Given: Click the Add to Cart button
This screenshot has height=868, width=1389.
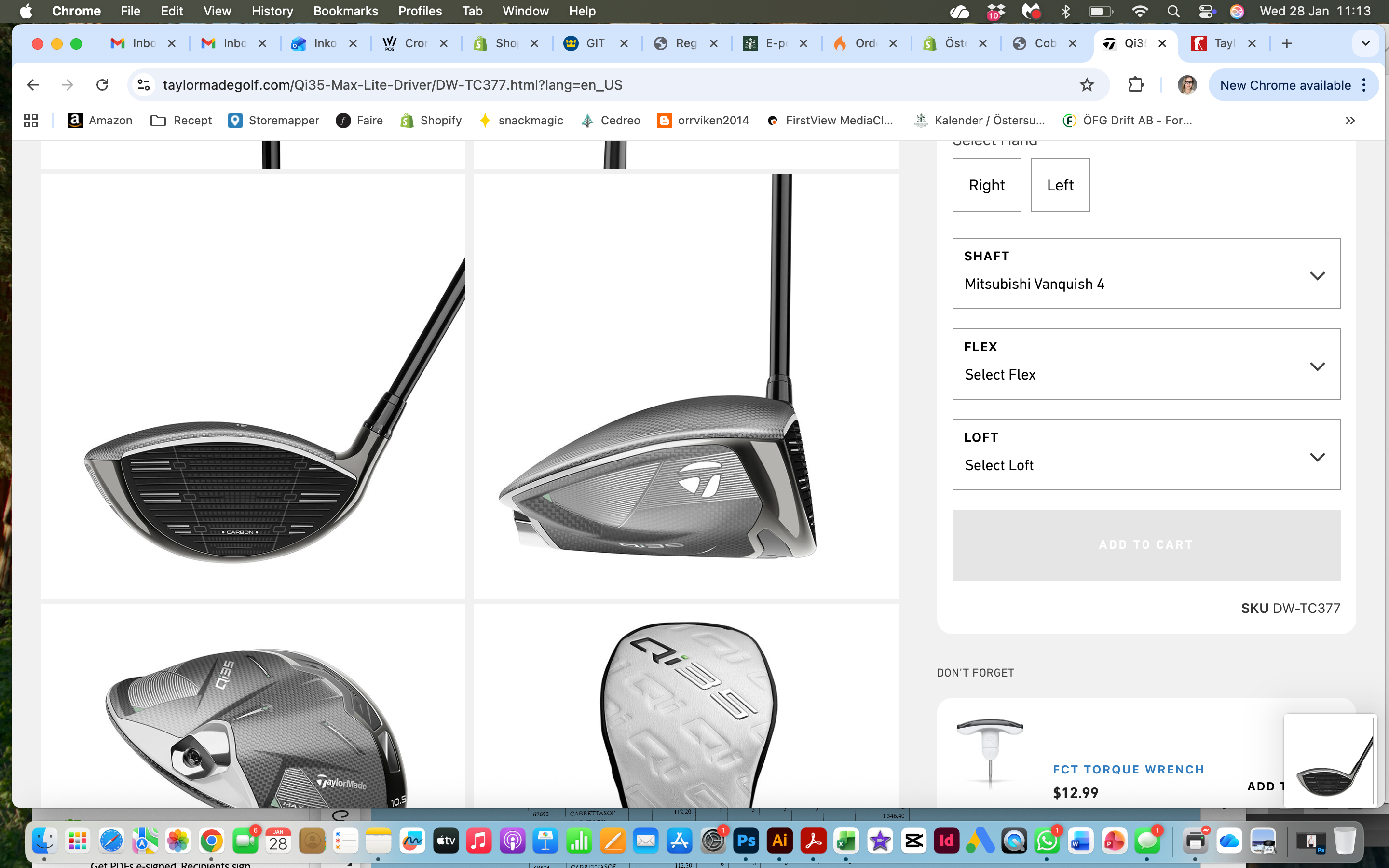Looking at the screenshot, I should [x=1145, y=545].
